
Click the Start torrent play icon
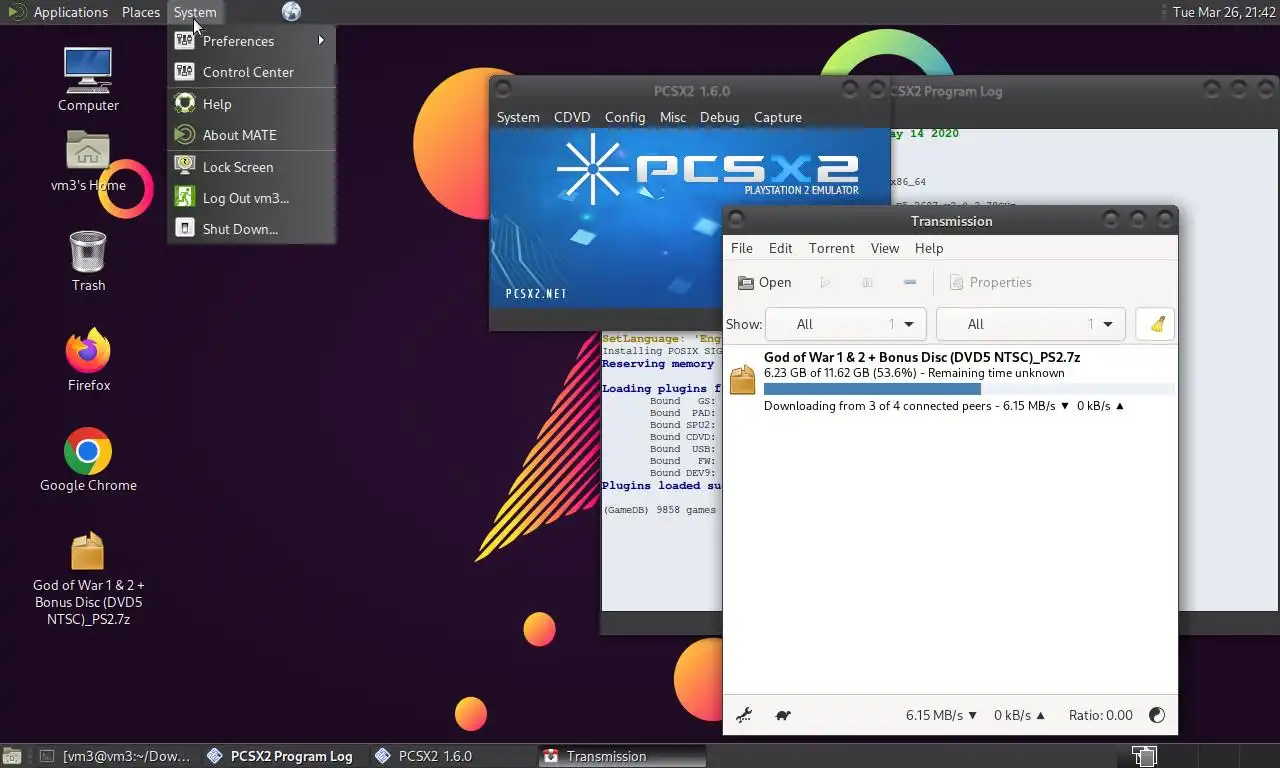825,283
